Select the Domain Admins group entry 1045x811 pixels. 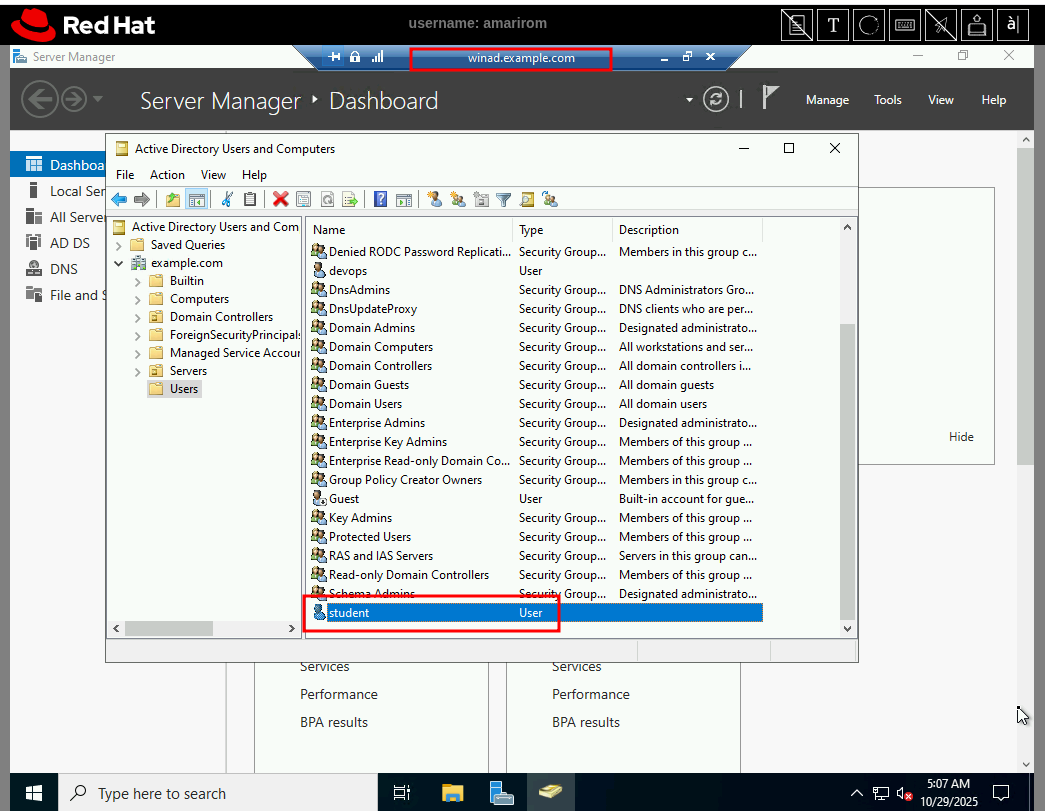[x=371, y=328]
